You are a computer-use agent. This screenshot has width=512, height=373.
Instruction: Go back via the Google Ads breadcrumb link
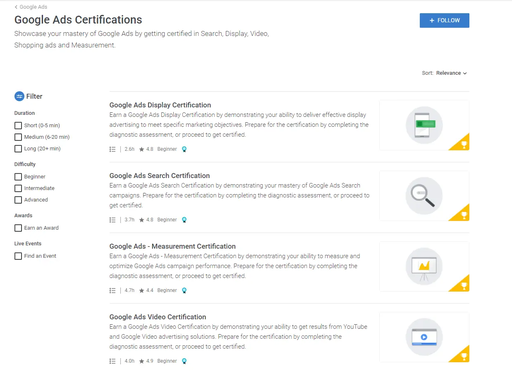33,7
